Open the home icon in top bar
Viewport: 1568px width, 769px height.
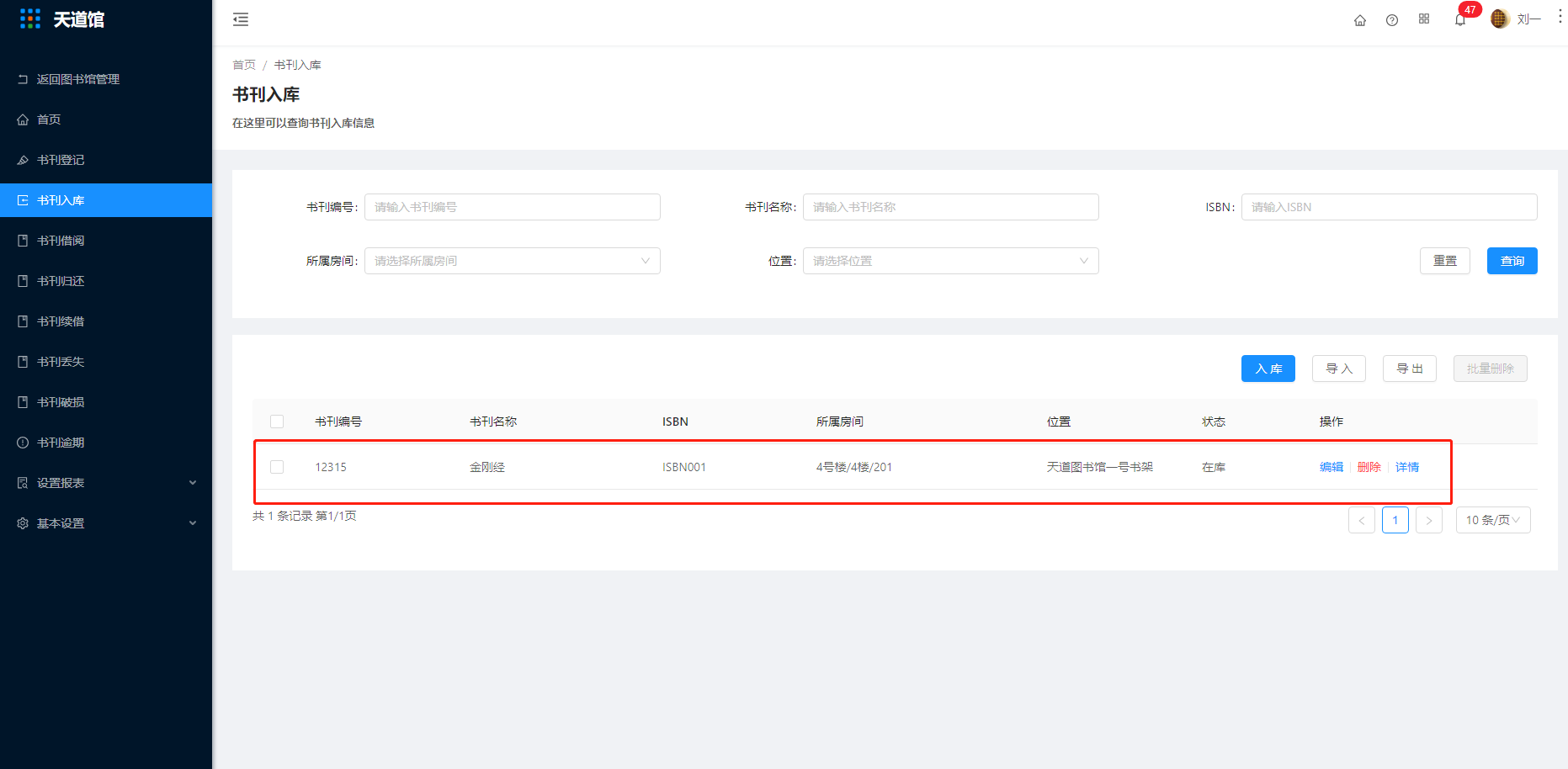(x=1360, y=20)
